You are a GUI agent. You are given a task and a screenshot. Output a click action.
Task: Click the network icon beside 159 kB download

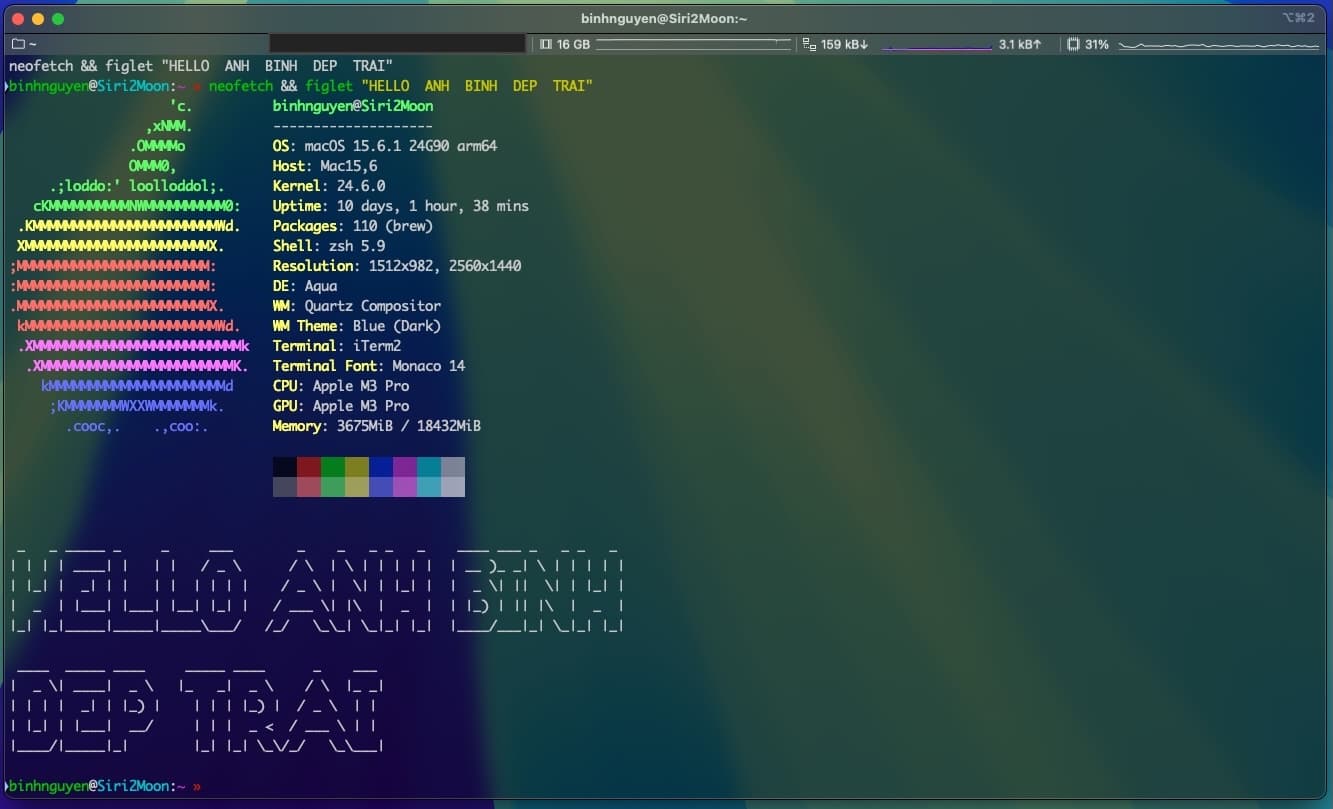810,44
